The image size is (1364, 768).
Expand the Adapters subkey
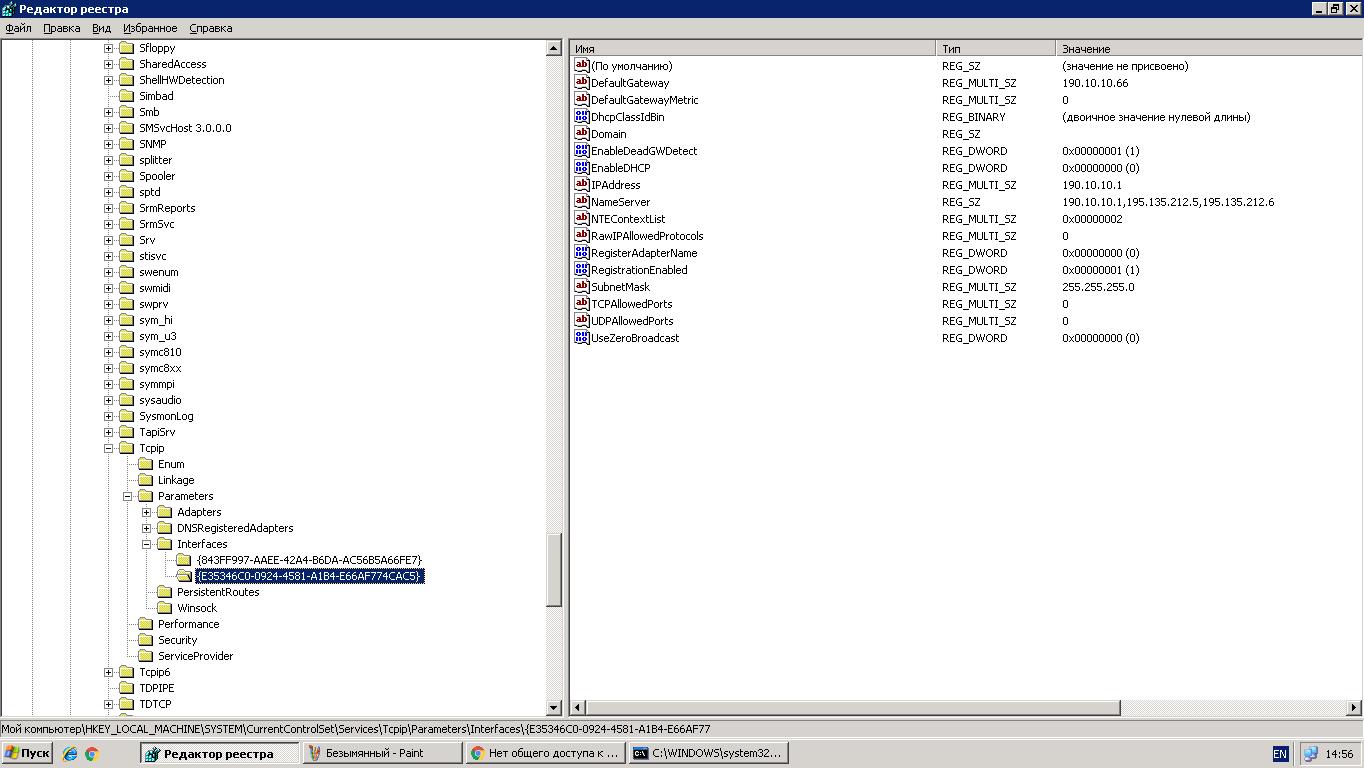pyautogui.click(x=146, y=512)
